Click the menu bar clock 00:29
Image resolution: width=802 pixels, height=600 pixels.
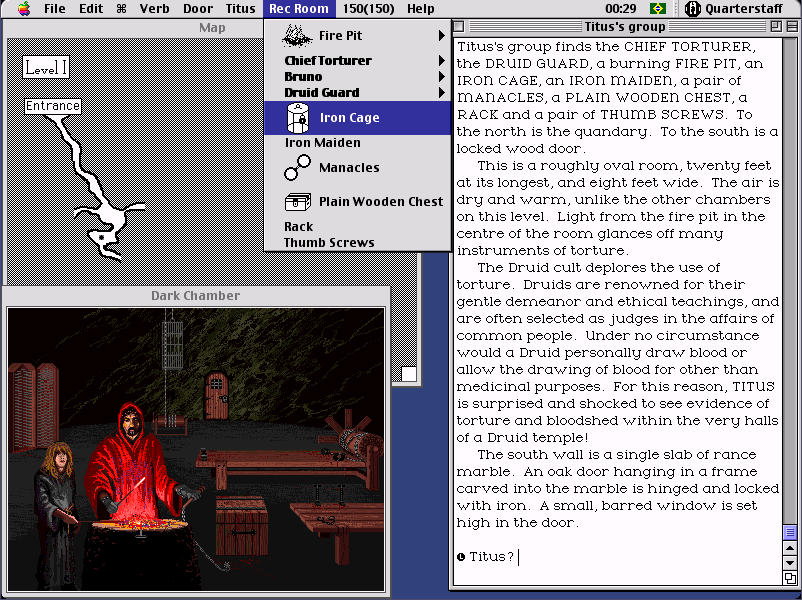pyautogui.click(x=620, y=9)
